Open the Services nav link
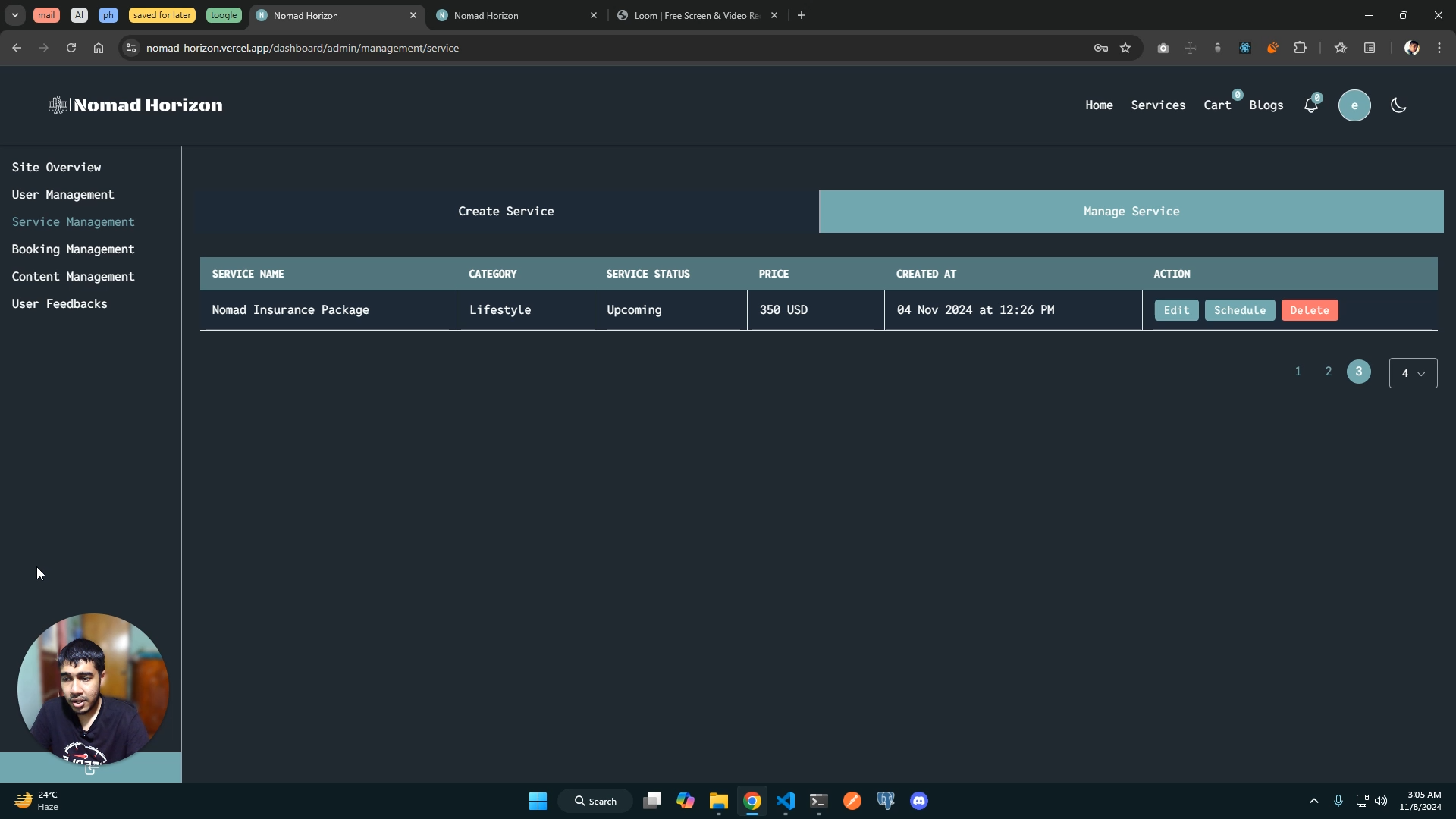This screenshot has width=1456, height=819. coord(1158,105)
